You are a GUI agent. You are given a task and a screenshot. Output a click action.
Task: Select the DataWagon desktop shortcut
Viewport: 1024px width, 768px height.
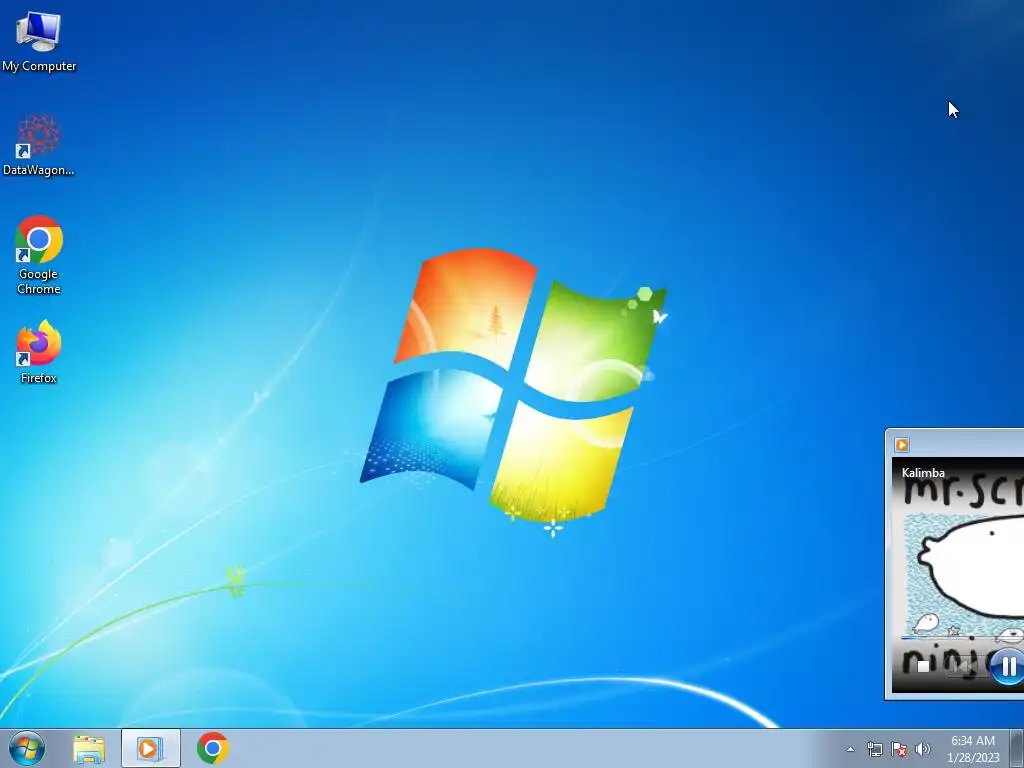point(39,145)
